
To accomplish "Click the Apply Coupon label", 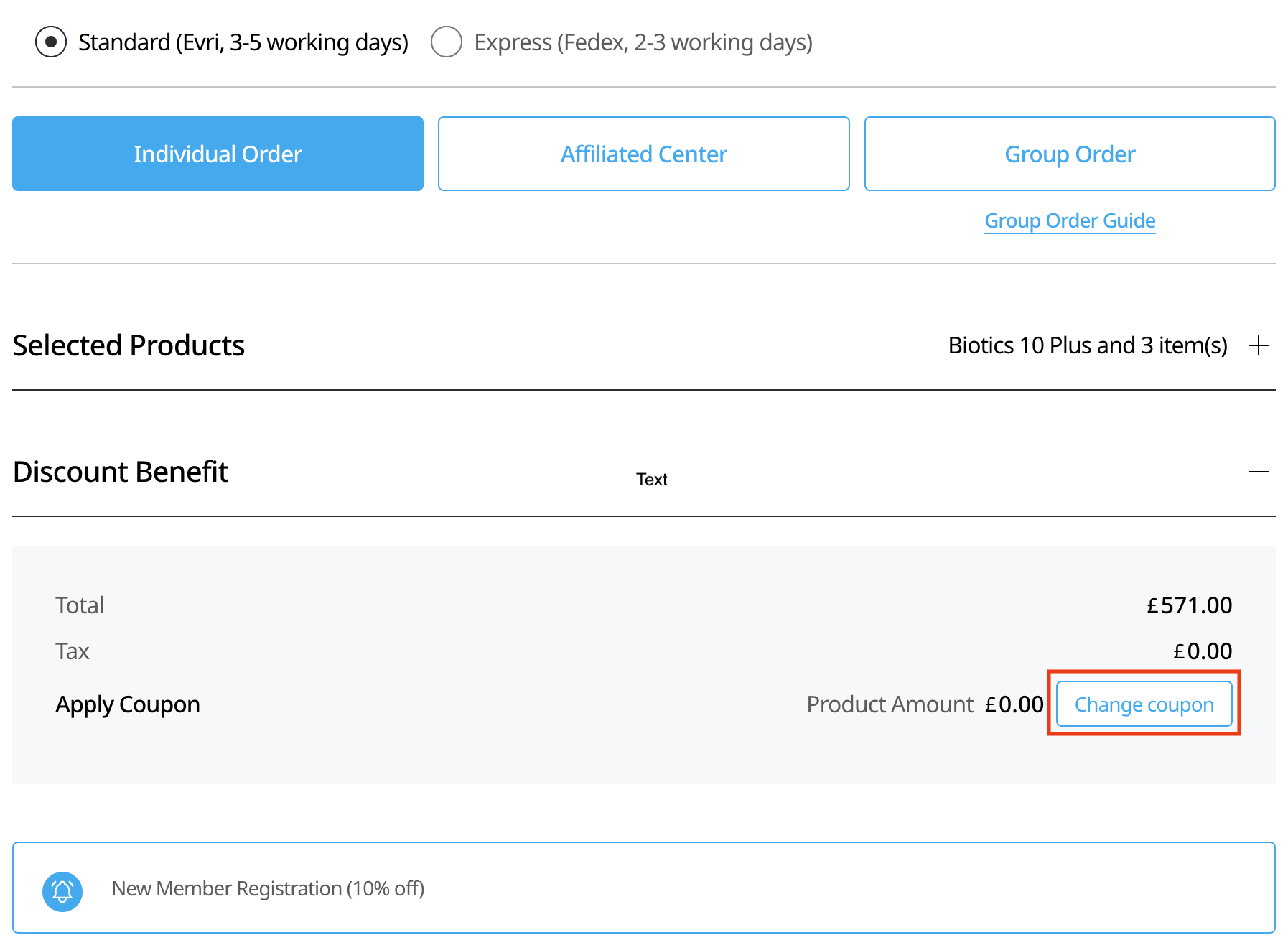I will click(x=128, y=704).
